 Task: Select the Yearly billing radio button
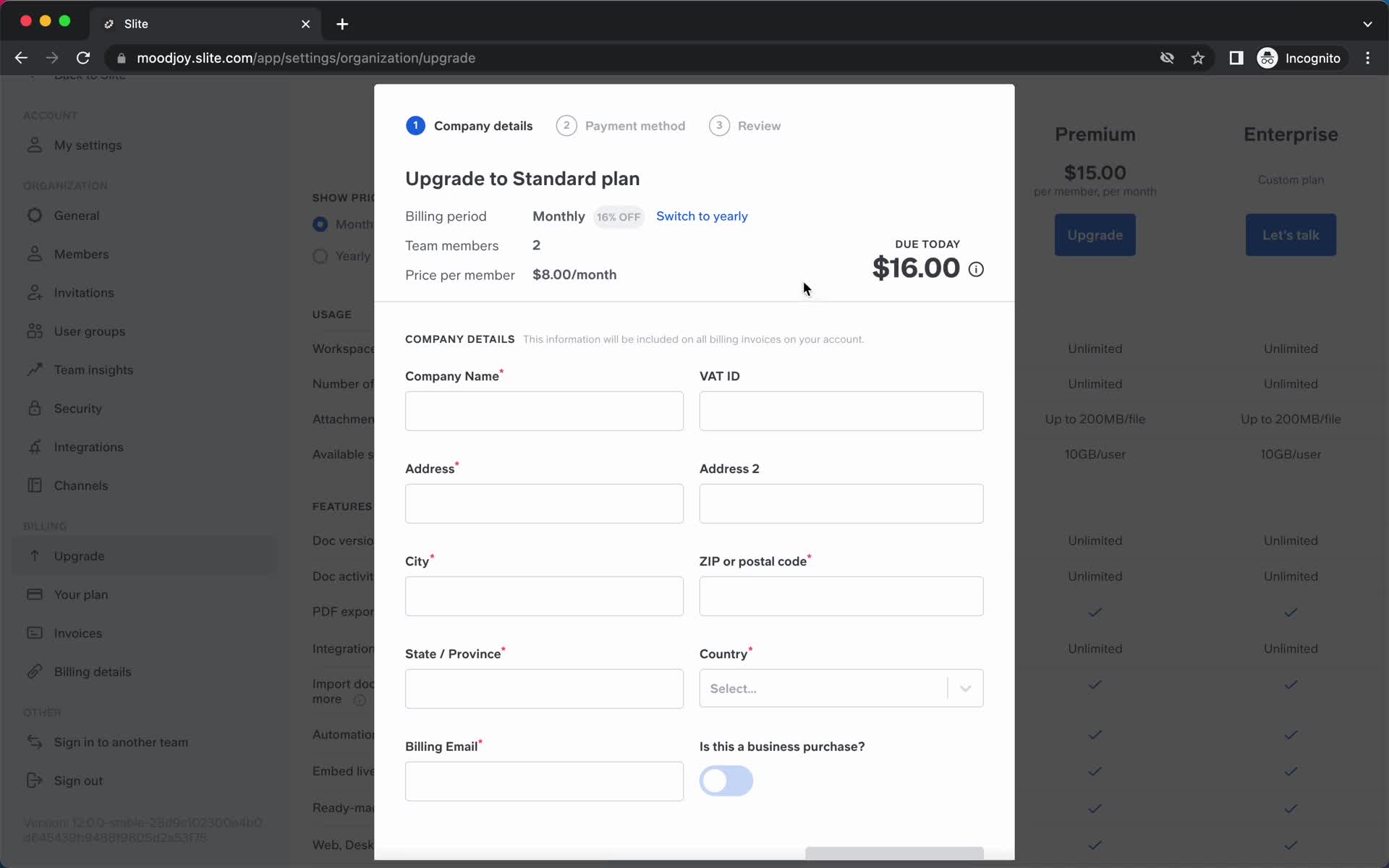click(x=321, y=255)
